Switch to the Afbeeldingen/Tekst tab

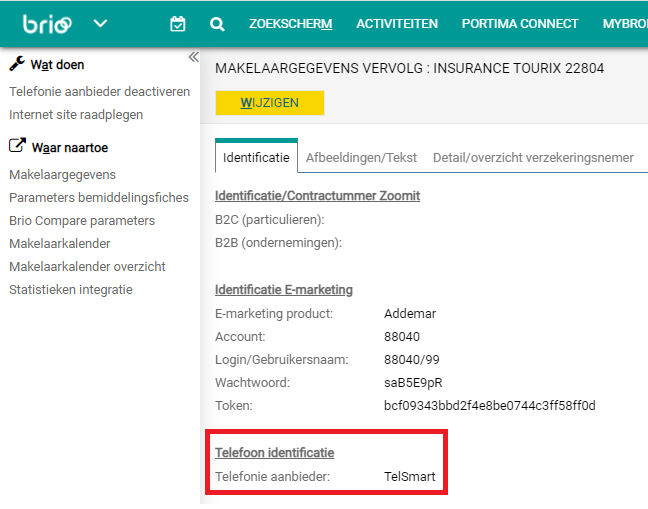coord(361,158)
